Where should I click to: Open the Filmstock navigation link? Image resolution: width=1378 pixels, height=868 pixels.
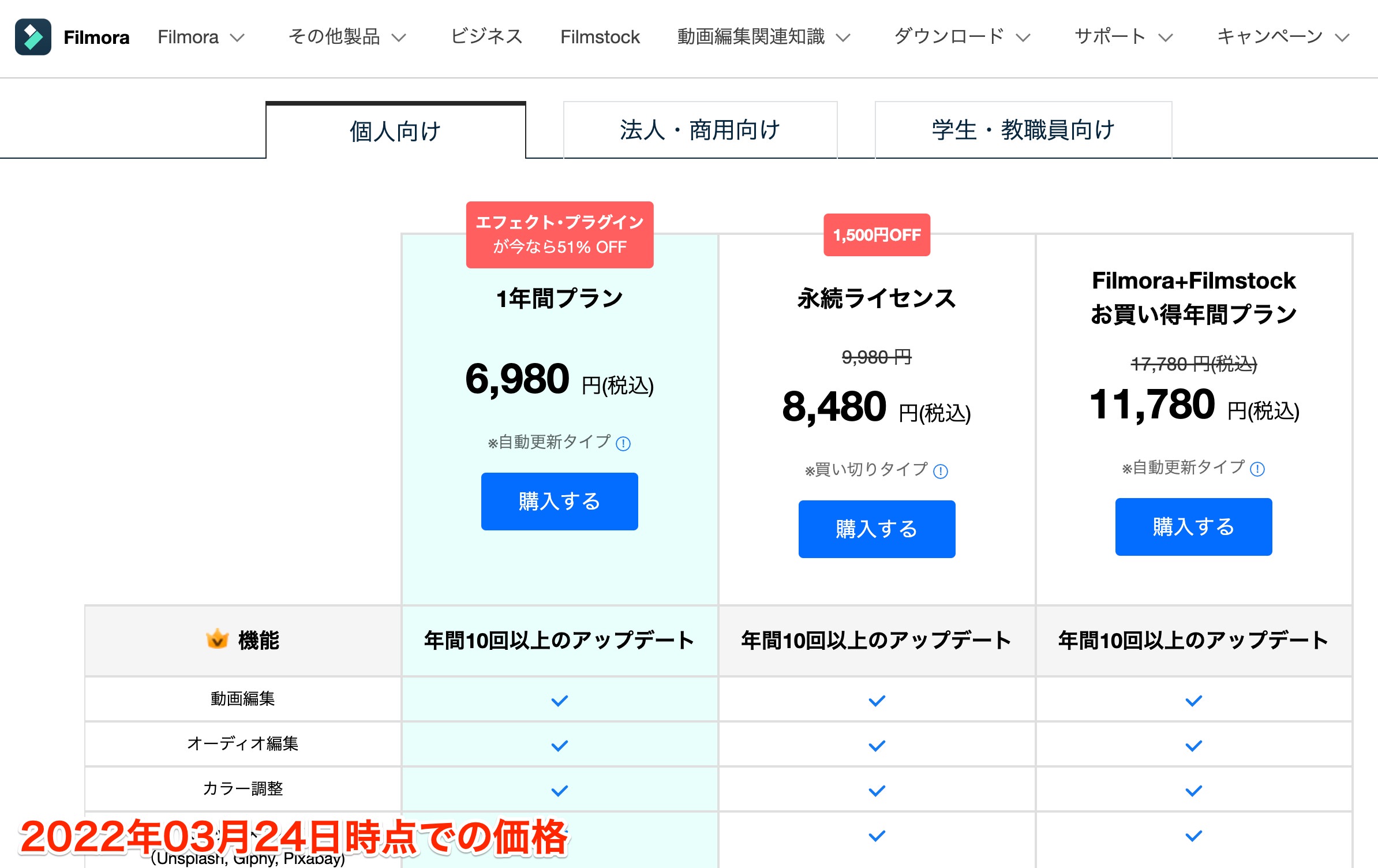coord(600,37)
